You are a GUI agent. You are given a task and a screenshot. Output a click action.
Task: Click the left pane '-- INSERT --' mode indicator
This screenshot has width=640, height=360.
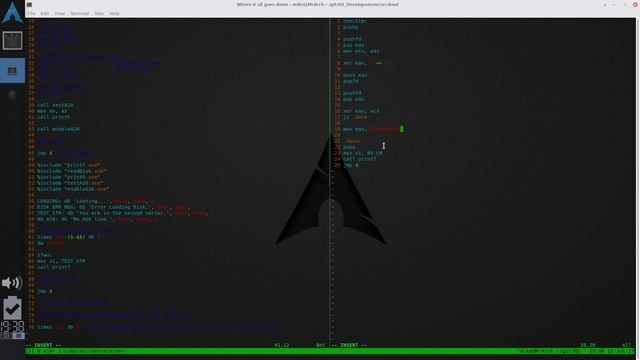[43, 345]
